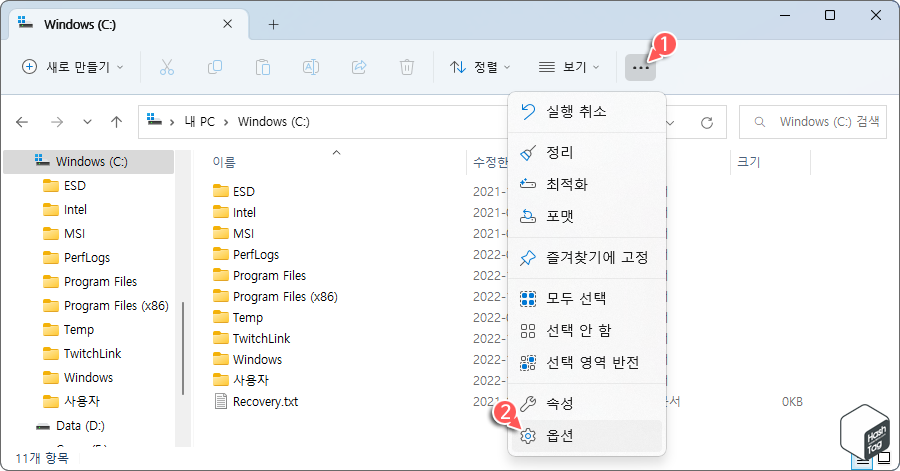Open 옵션 options from menu

(587, 436)
